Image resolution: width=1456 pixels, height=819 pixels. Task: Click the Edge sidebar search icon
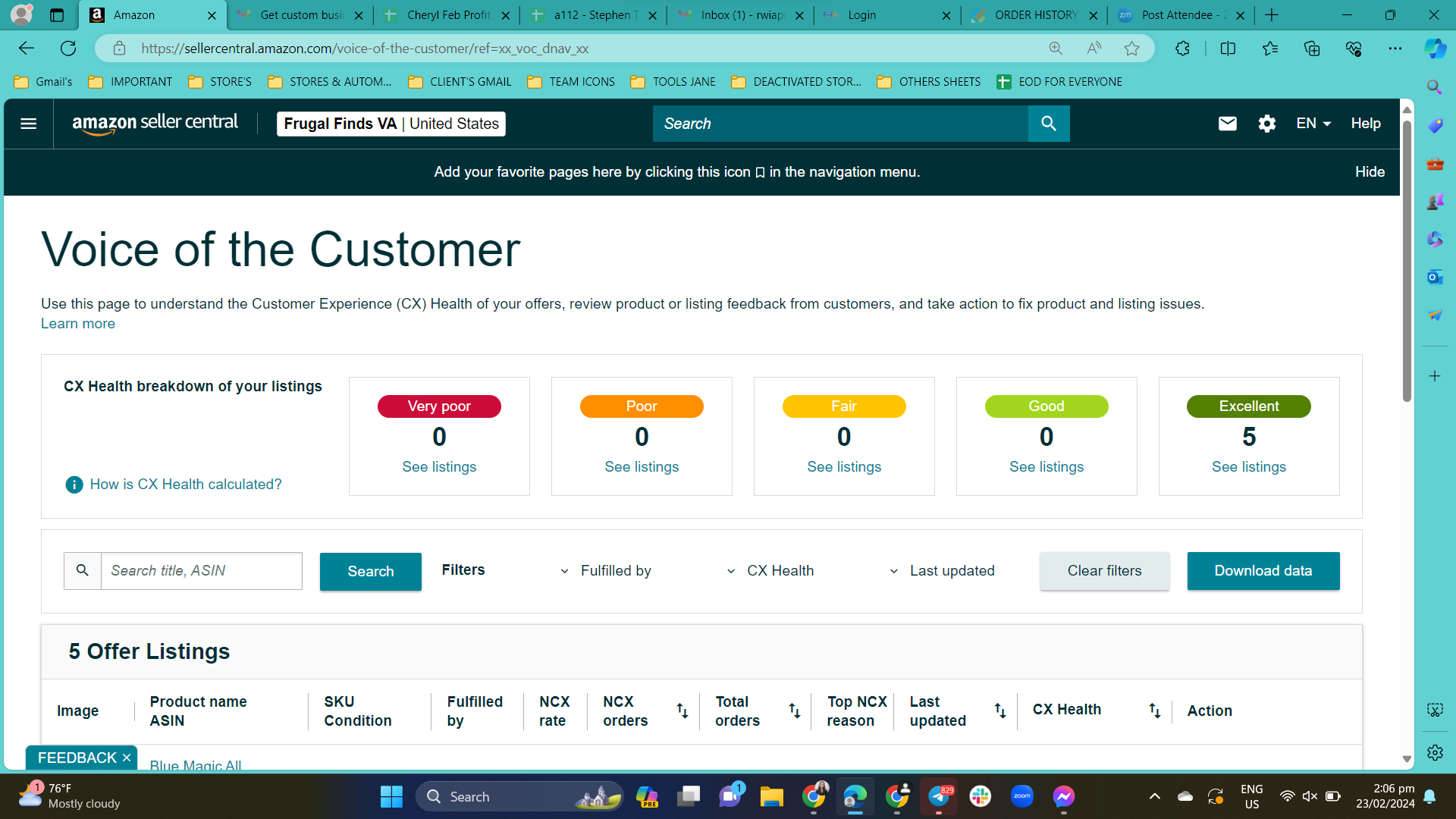(1435, 87)
